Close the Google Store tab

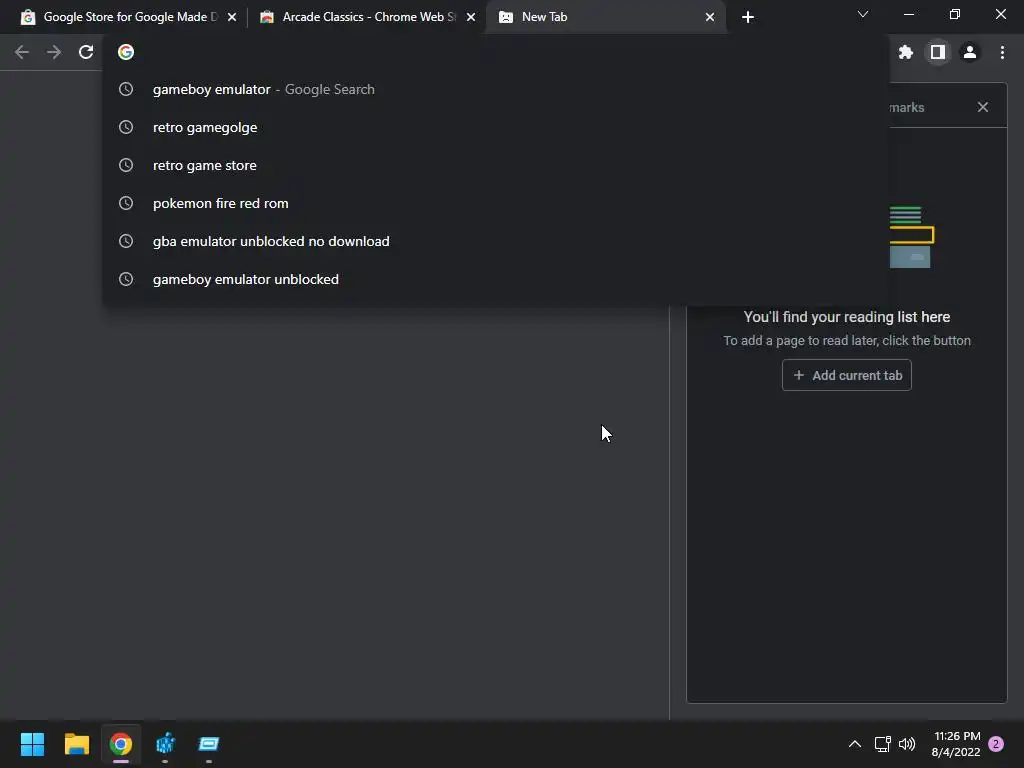click(232, 17)
